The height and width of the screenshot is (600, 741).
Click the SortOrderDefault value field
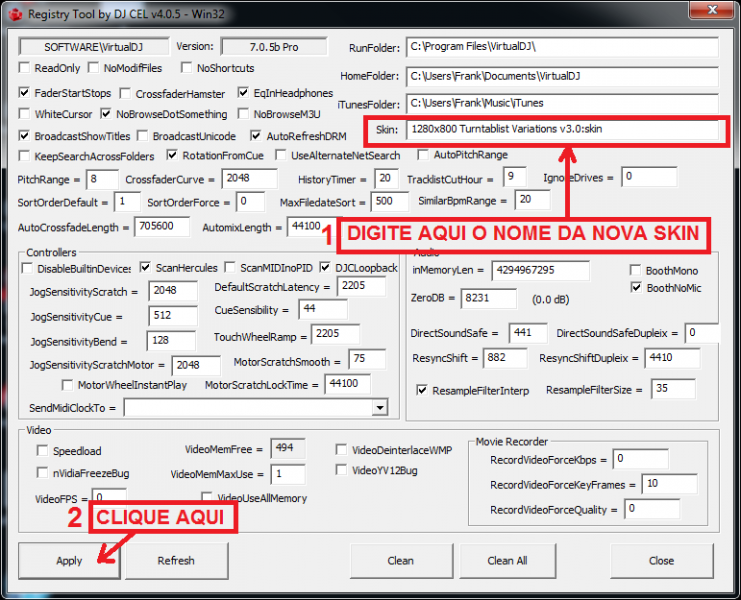point(127,202)
